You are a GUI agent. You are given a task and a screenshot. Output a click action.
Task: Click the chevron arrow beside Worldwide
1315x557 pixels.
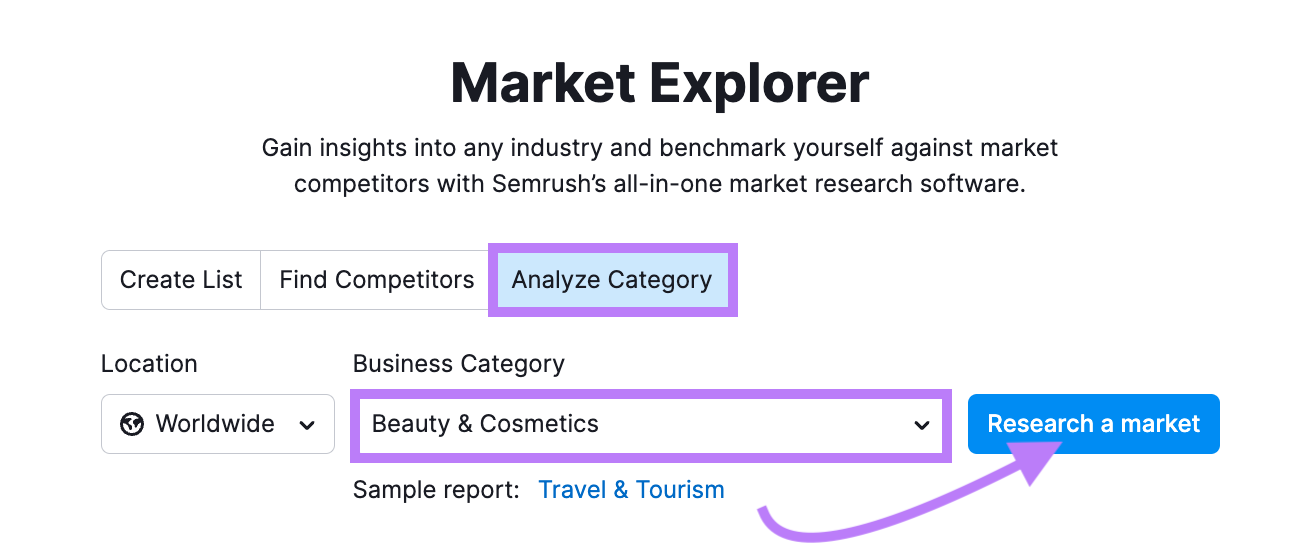307,425
